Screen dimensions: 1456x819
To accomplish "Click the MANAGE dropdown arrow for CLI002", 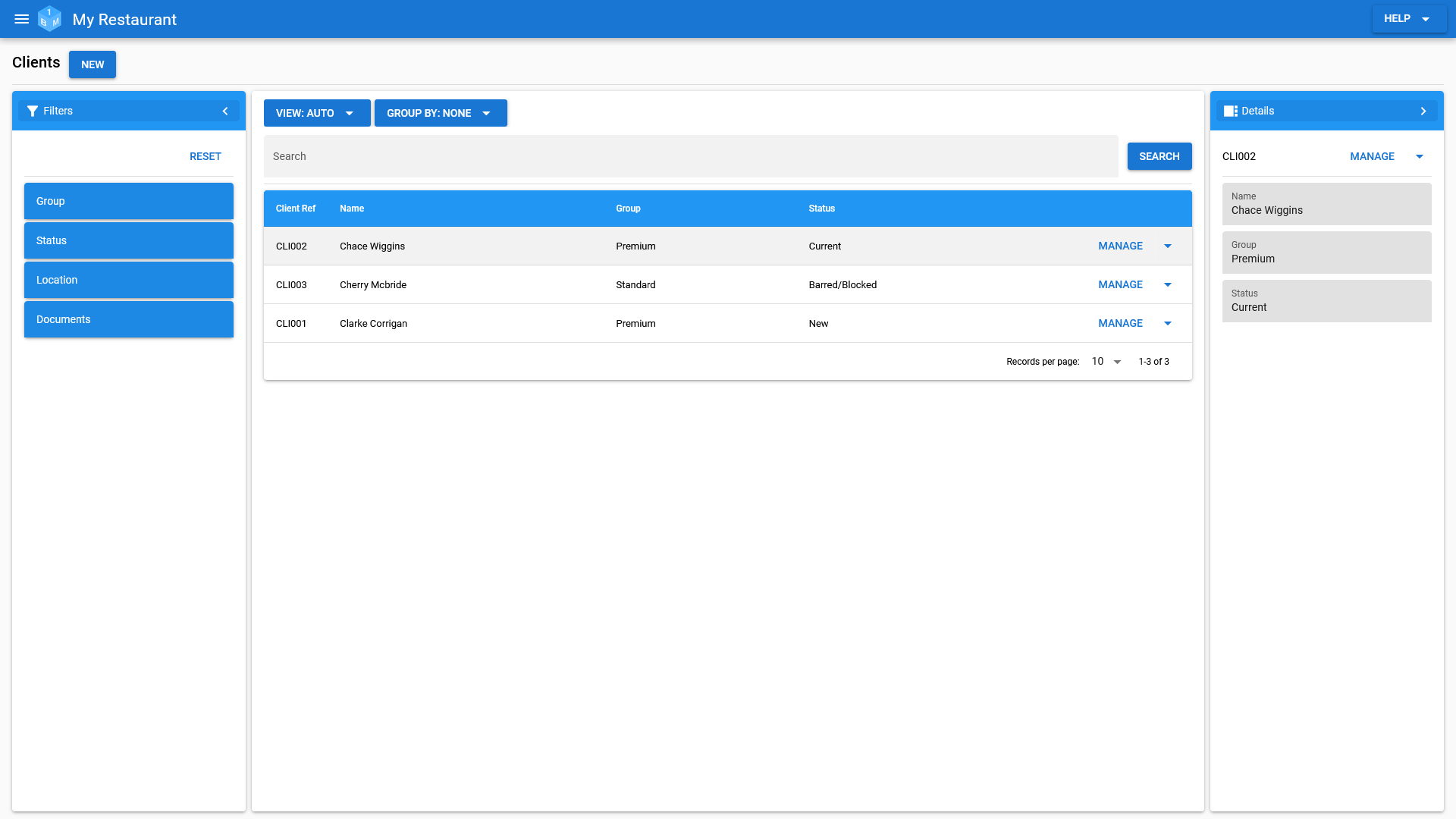I will click(x=1168, y=246).
